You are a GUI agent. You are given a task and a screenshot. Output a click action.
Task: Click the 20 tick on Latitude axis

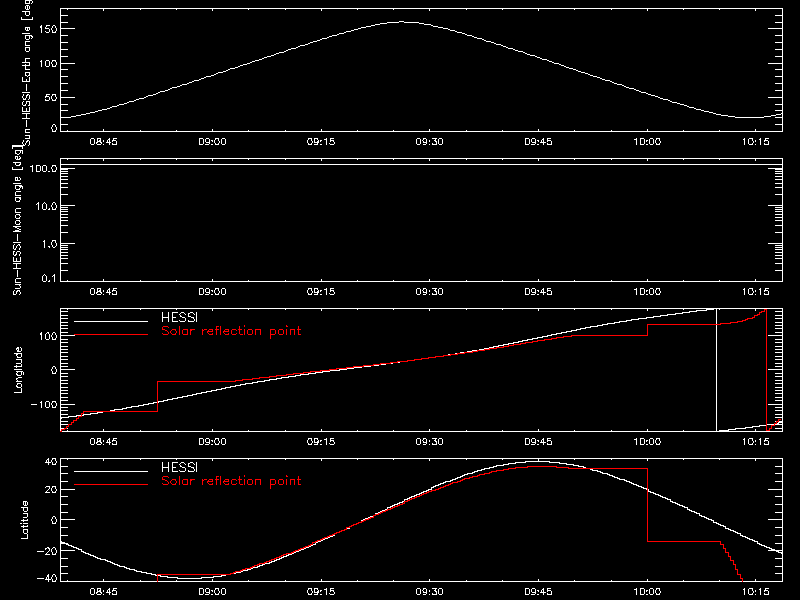(x=51, y=490)
